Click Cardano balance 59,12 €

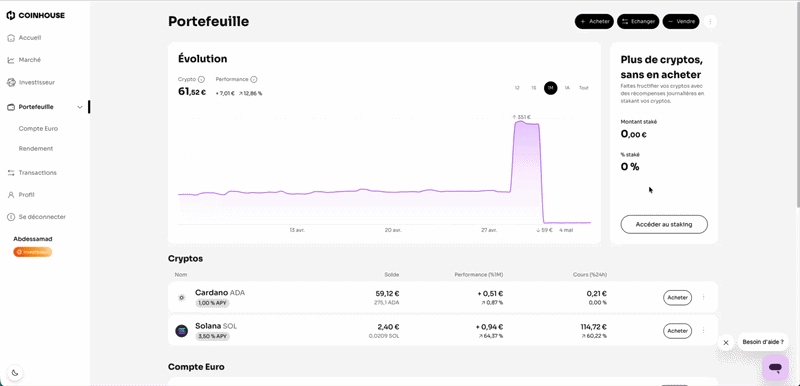(x=386, y=294)
